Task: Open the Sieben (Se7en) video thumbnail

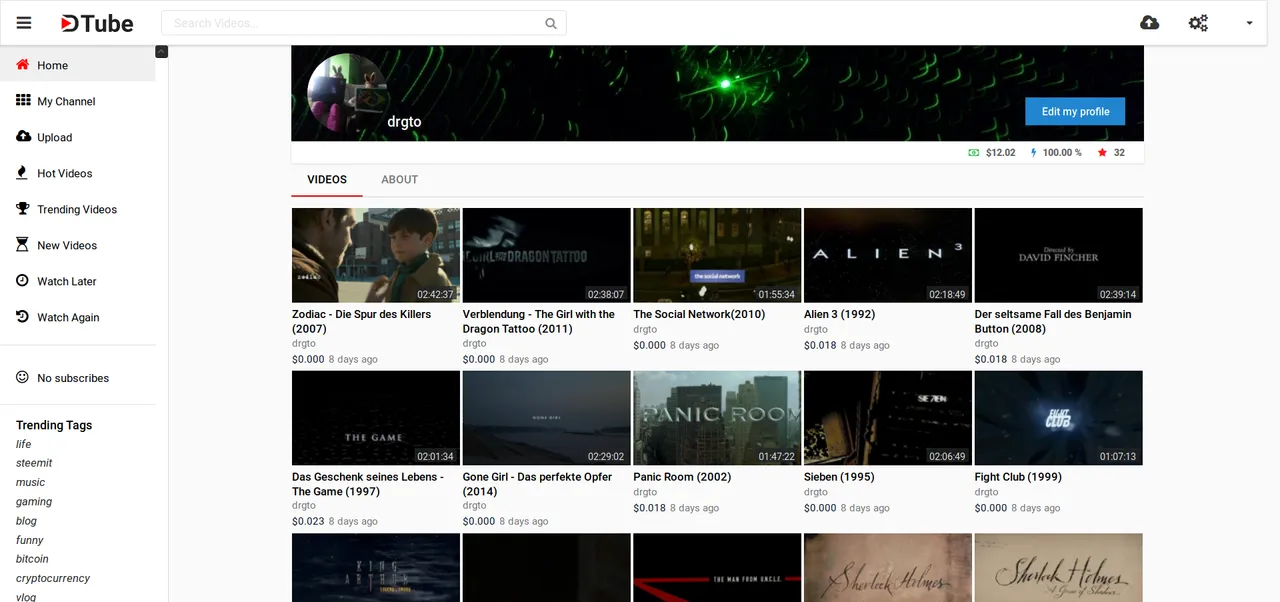Action: pyautogui.click(x=888, y=418)
